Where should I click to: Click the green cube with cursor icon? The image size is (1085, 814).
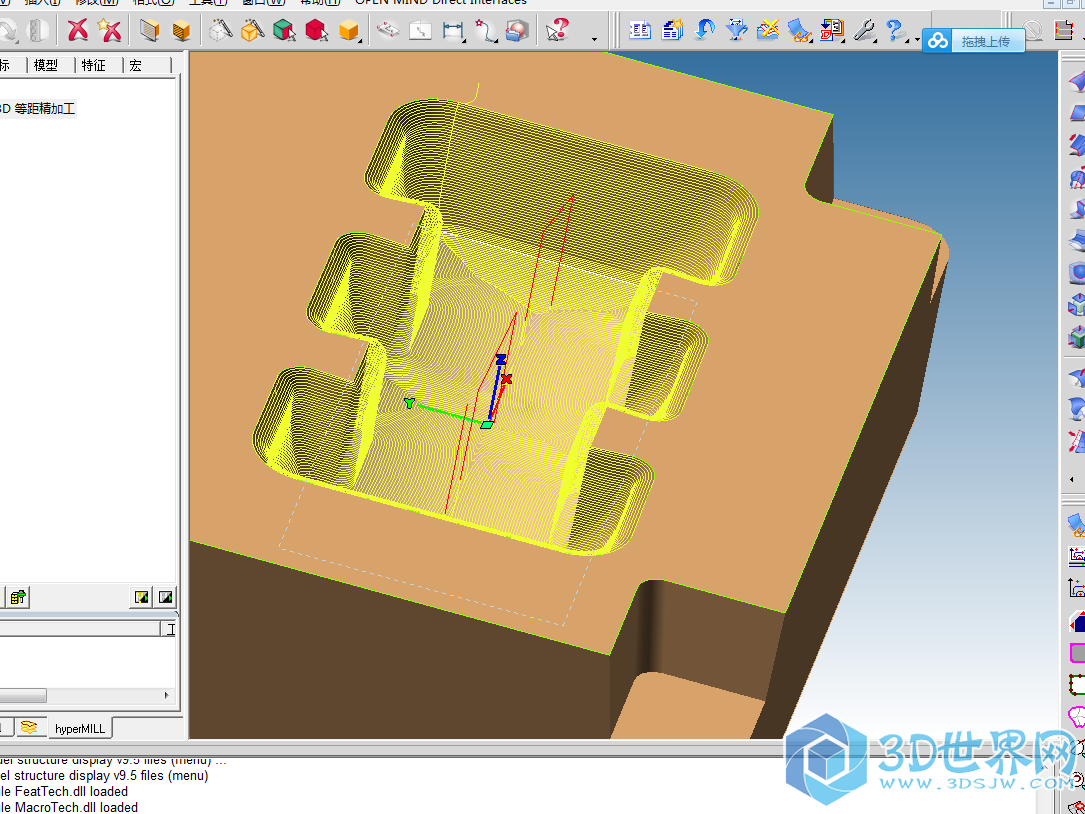pyautogui.click(x=284, y=30)
